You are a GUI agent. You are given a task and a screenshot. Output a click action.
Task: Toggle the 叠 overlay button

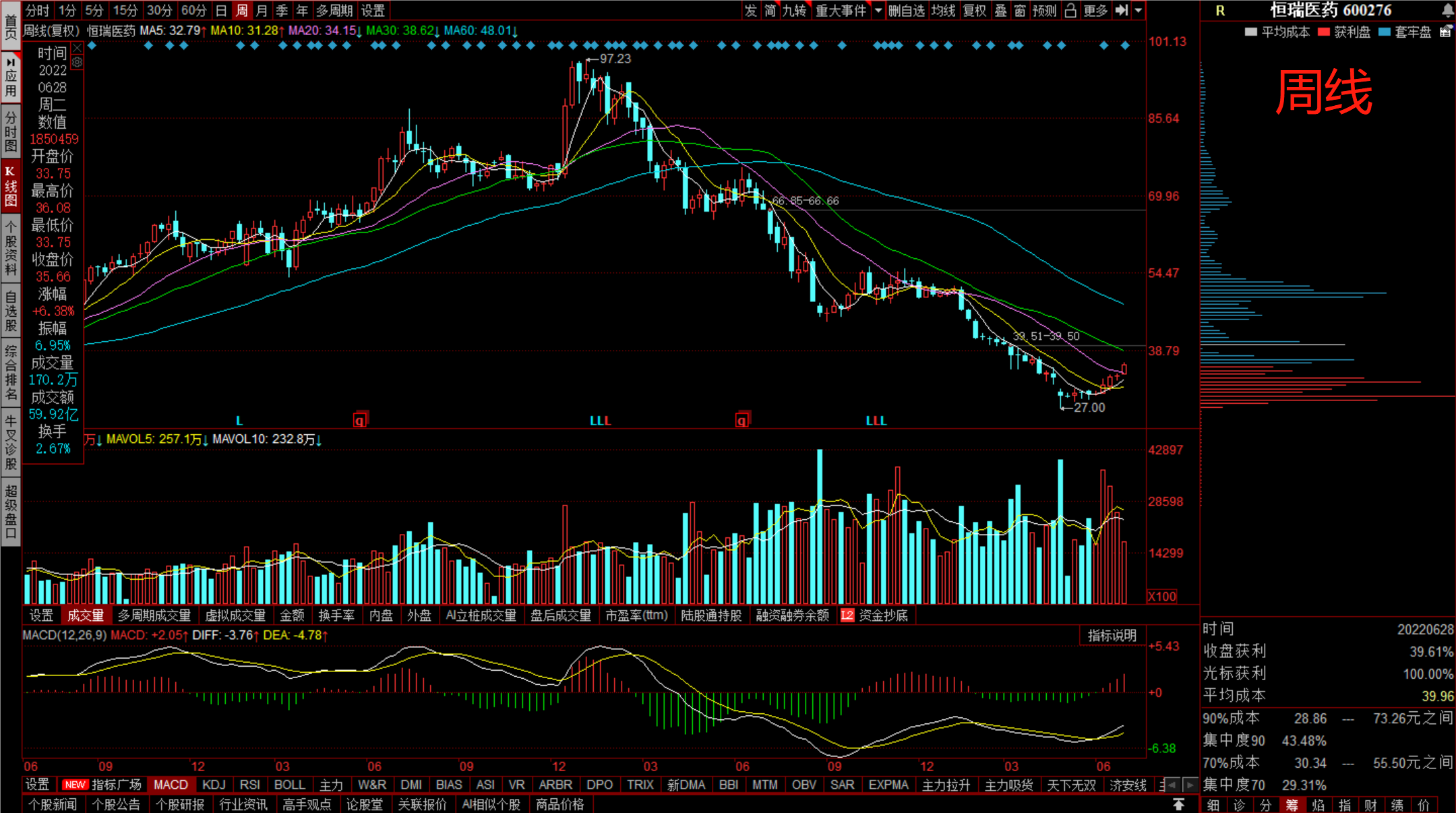click(1001, 10)
